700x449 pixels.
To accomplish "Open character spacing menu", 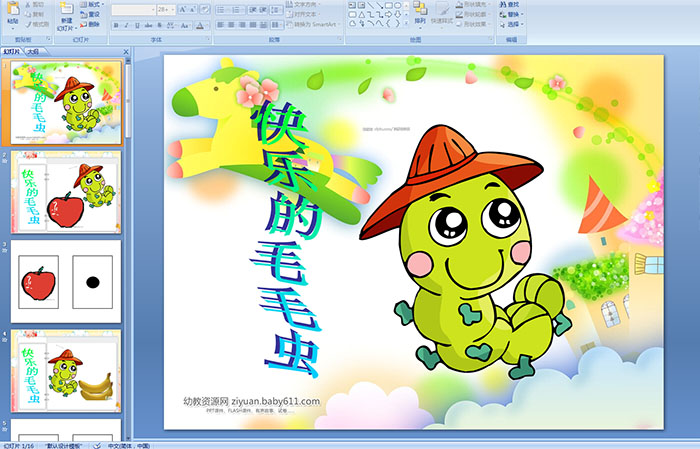I will pos(171,25).
